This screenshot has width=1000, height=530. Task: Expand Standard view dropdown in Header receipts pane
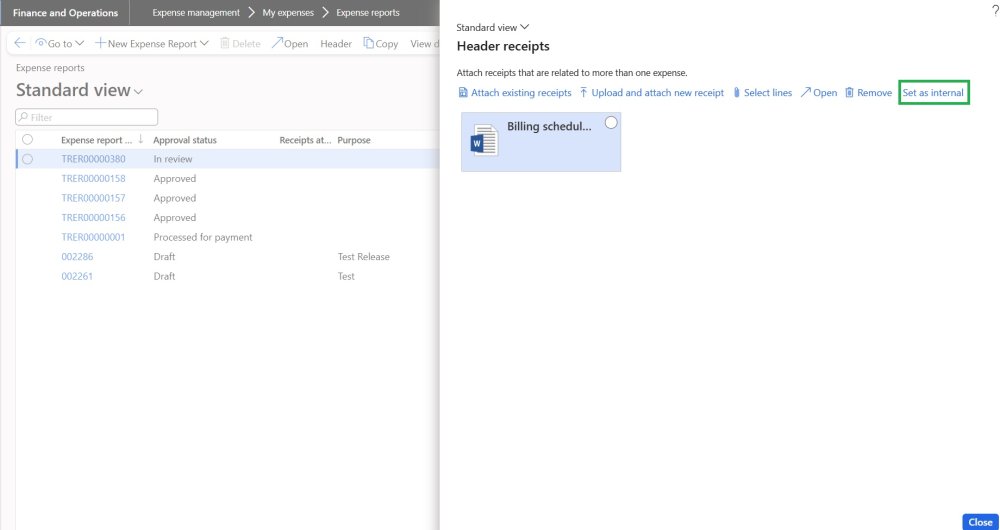click(x=493, y=27)
